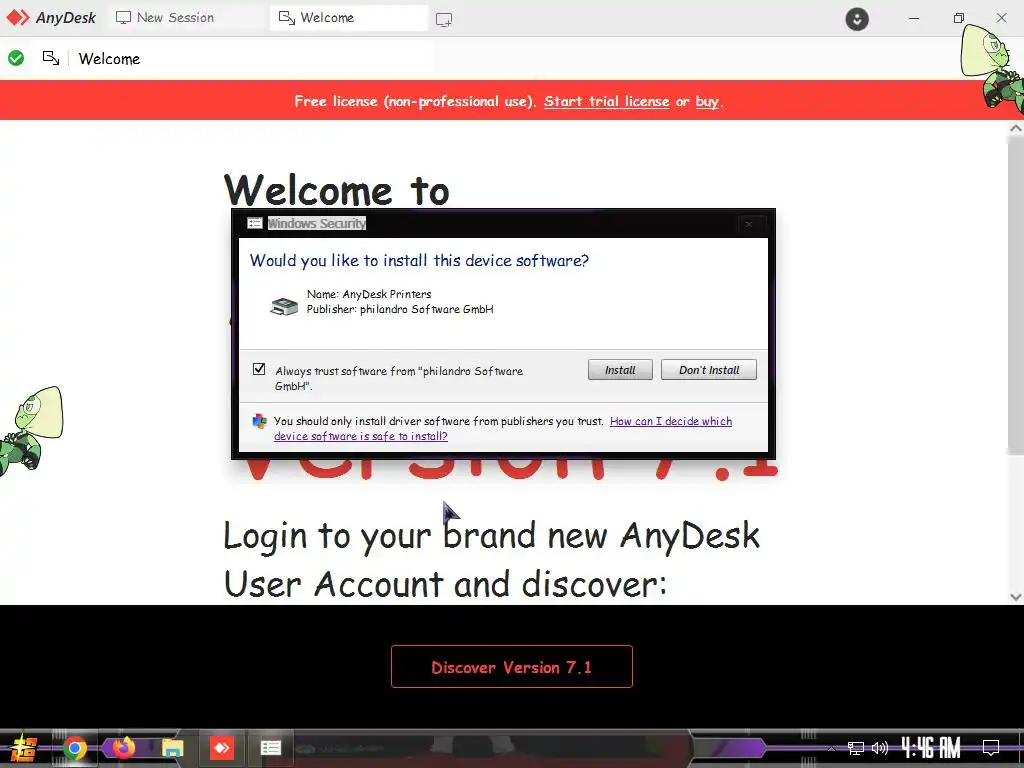The height and width of the screenshot is (768, 1024).
Task: Close the Windows Security dialog
Action: (x=748, y=224)
